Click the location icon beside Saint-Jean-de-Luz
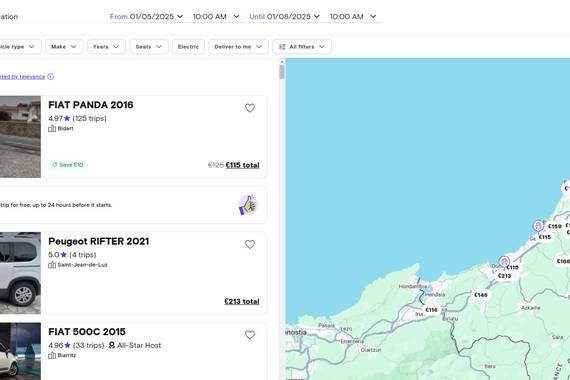This screenshot has width=570, height=380. click(52, 265)
